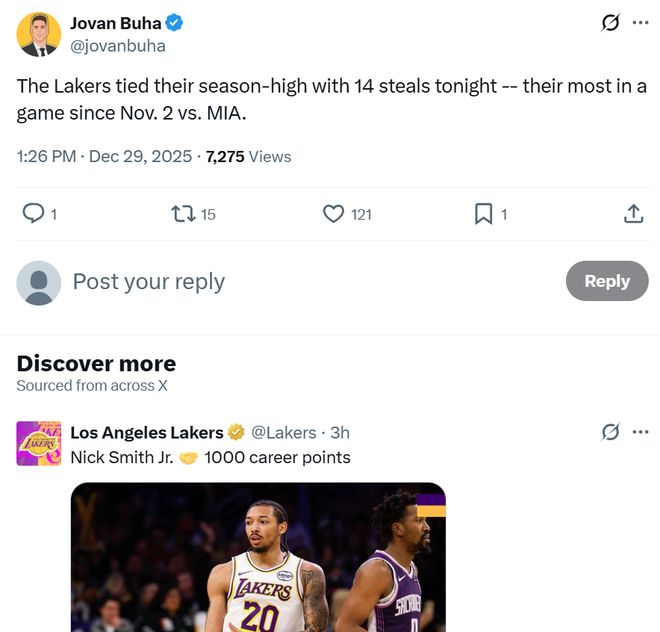
Task: Click the Grok icon on Lakers post
Action: pyautogui.click(x=610, y=432)
